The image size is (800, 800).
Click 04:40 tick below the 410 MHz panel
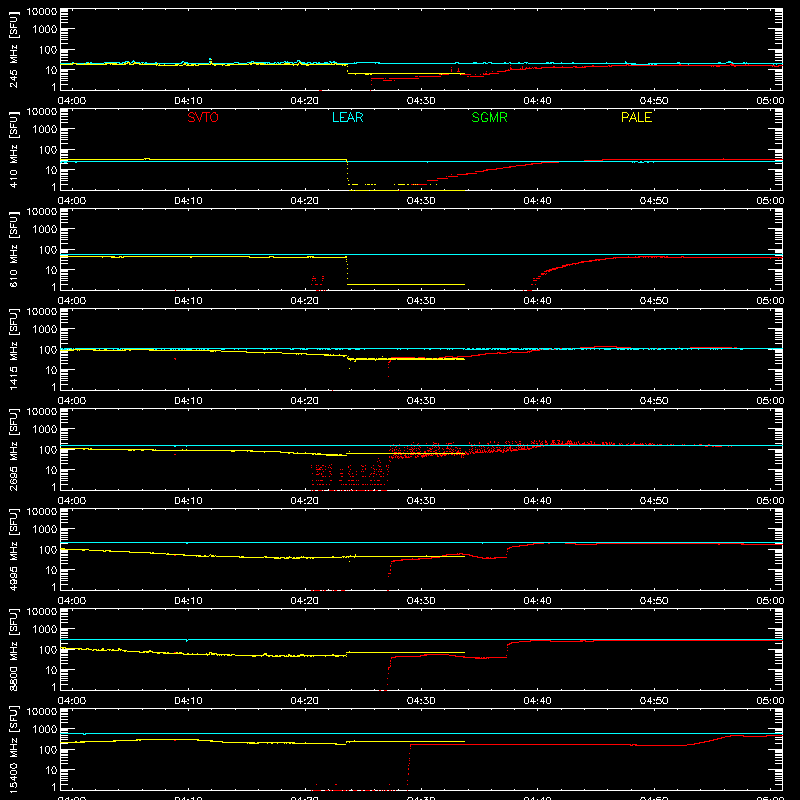tap(537, 201)
